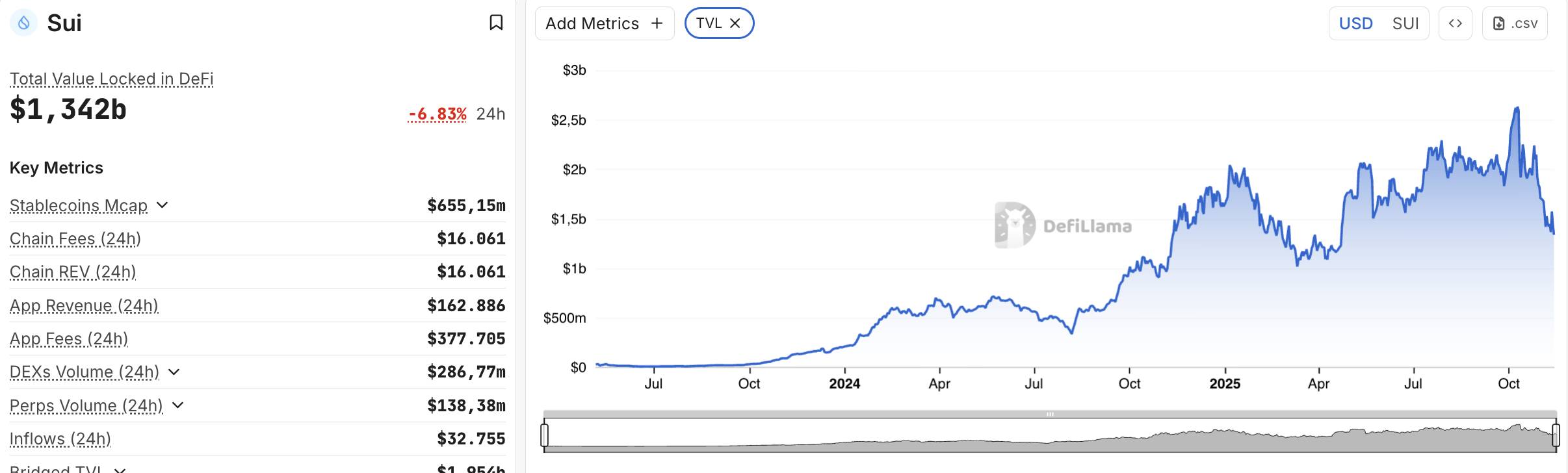Click the plus icon on Add Metrics
This screenshot has width=1568, height=473.
tap(658, 23)
